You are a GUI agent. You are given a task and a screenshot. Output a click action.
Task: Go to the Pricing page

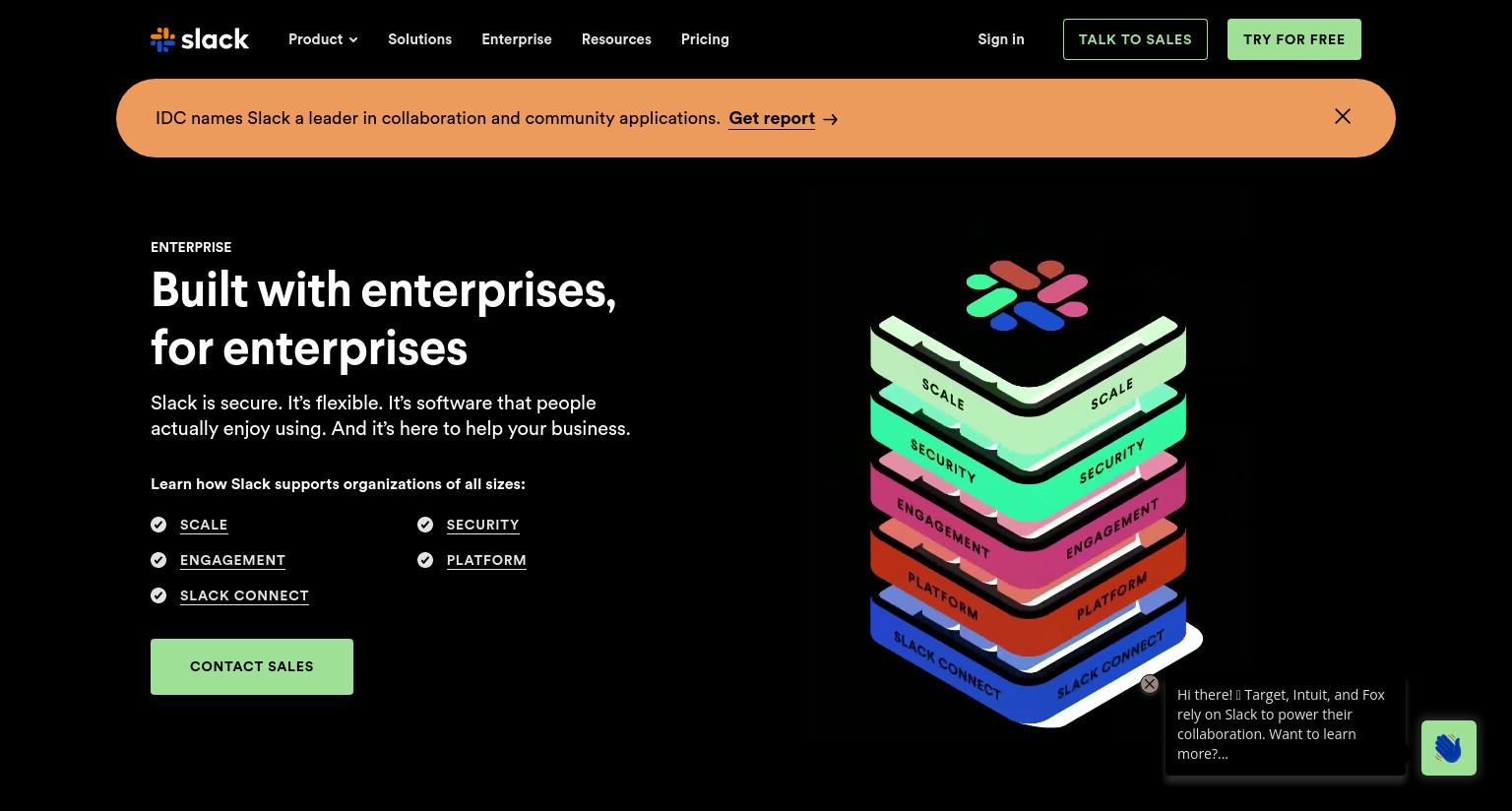[705, 39]
